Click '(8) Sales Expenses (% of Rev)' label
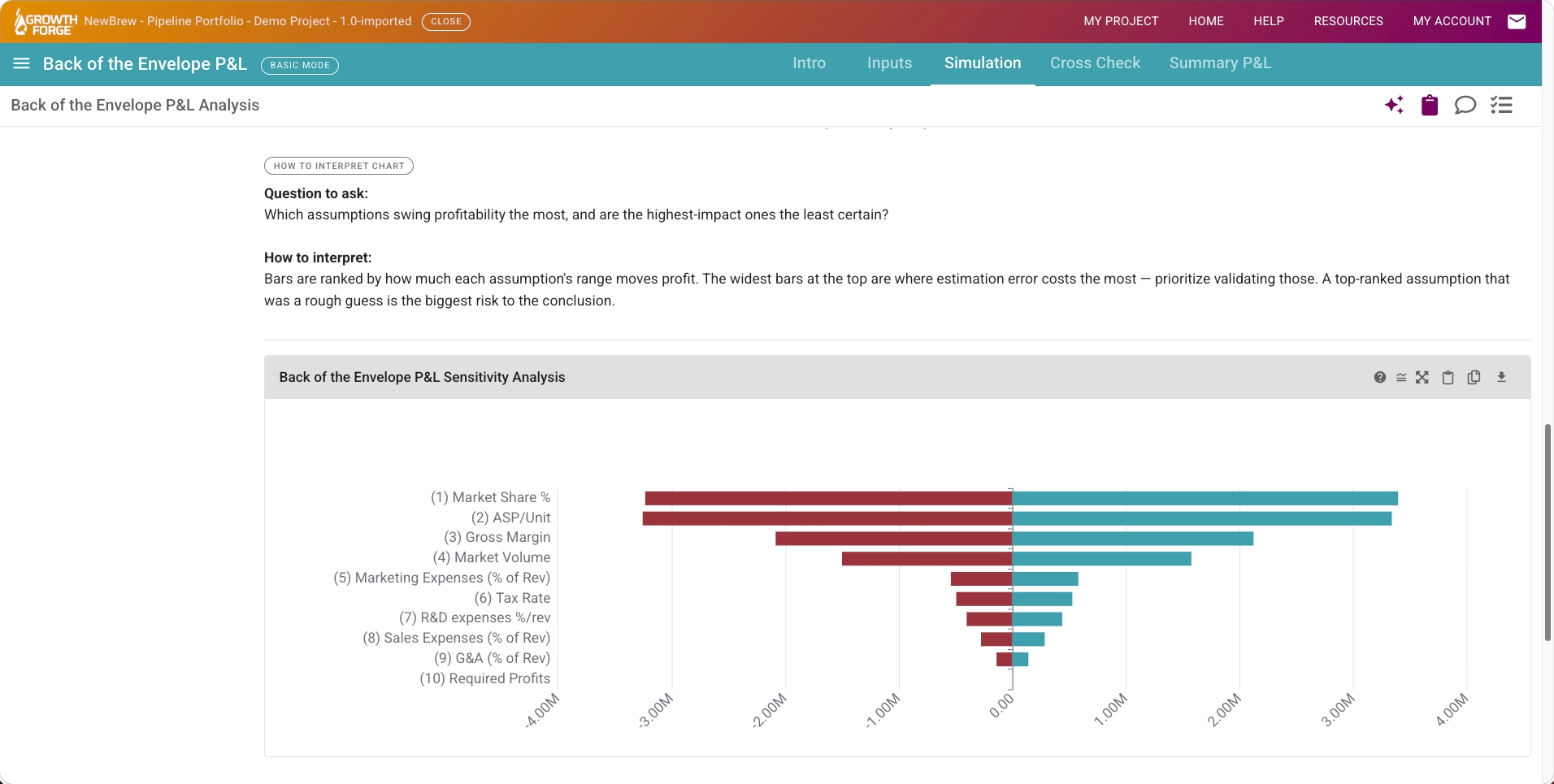Viewport: 1554px width, 784px height. 456,638
